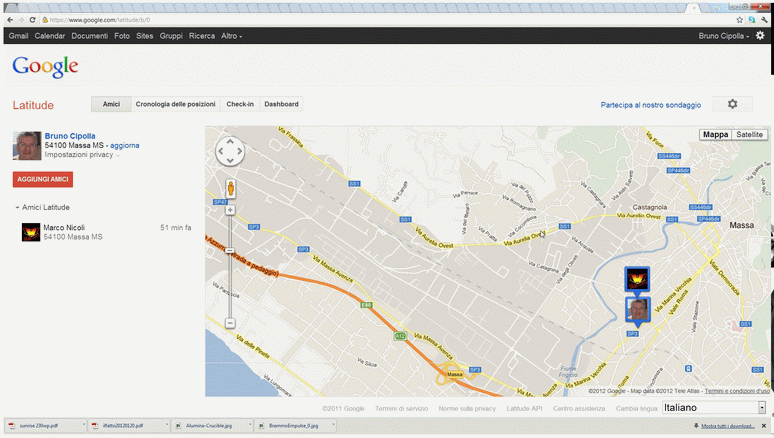The height and width of the screenshot is (438, 774).
Task: Bookmark page with star icon
Action: [x=739, y=20]
